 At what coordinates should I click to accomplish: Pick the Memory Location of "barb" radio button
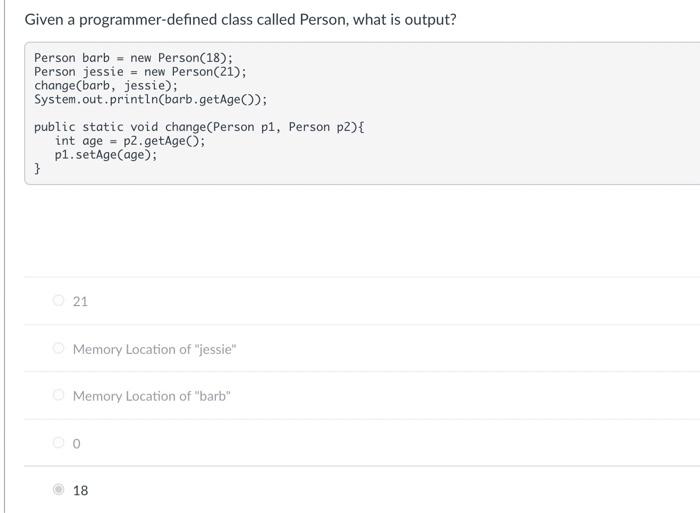pos(58,396)
